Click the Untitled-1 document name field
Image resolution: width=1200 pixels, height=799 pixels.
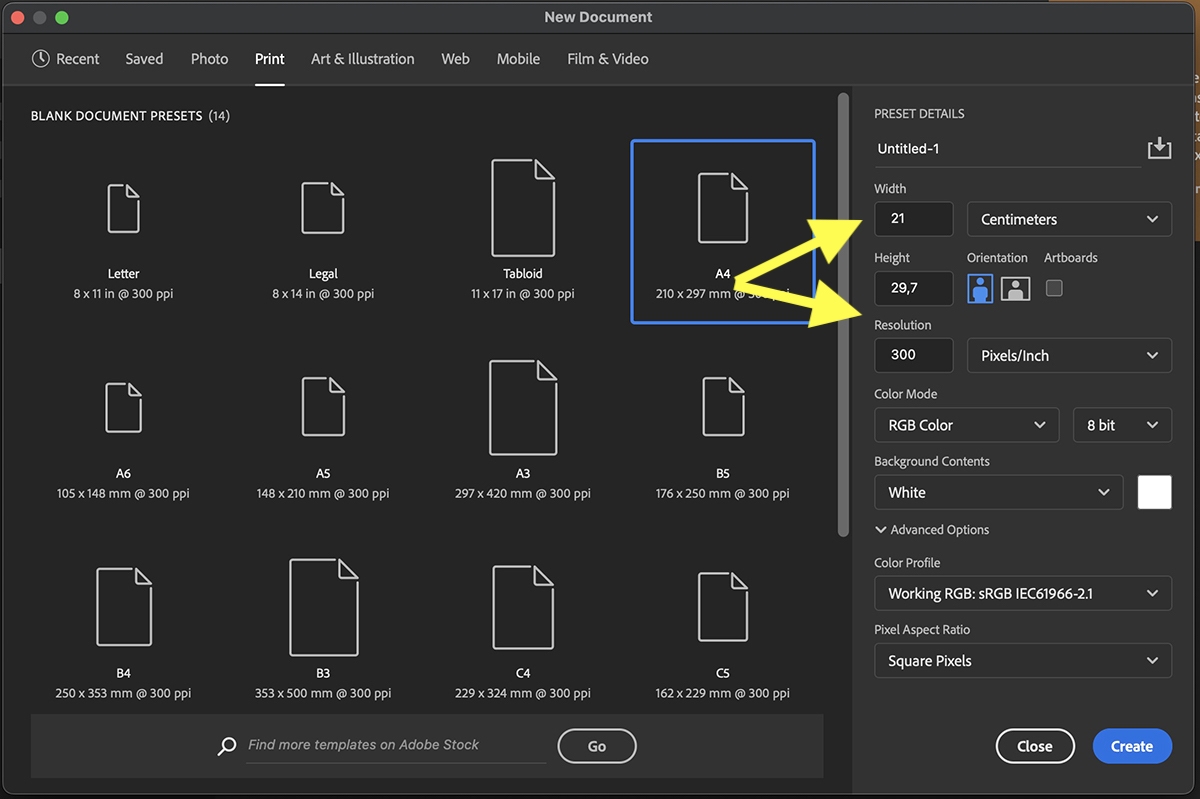(1007, 149)
